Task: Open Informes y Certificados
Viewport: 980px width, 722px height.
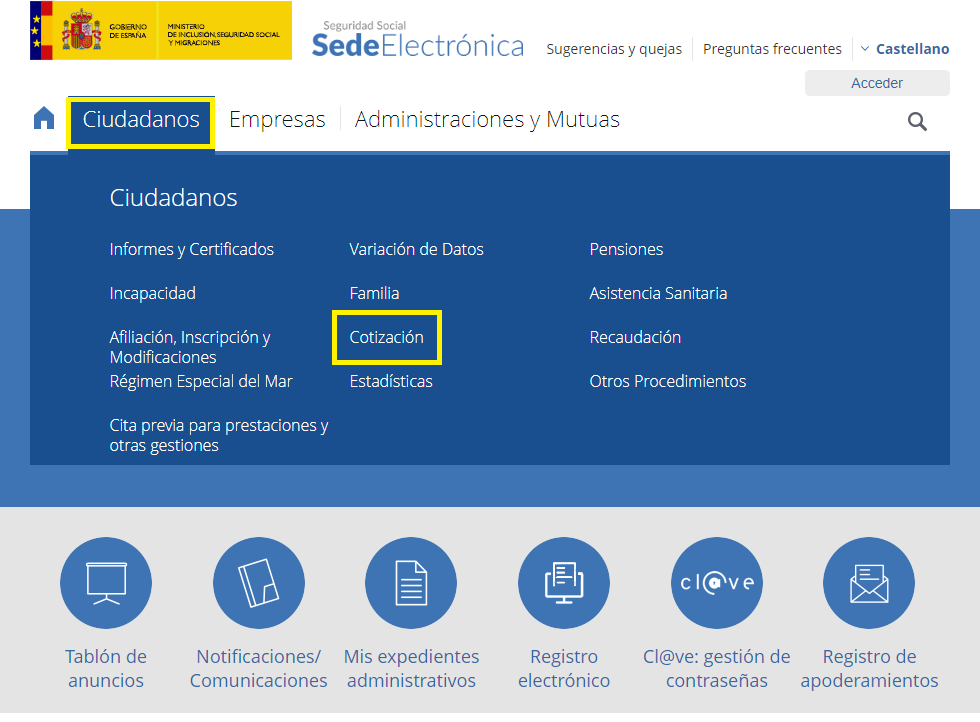Action: [191, 249]
